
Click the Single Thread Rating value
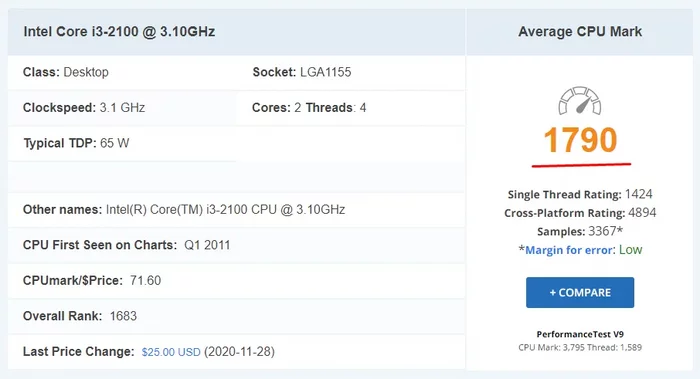(639, 194)
